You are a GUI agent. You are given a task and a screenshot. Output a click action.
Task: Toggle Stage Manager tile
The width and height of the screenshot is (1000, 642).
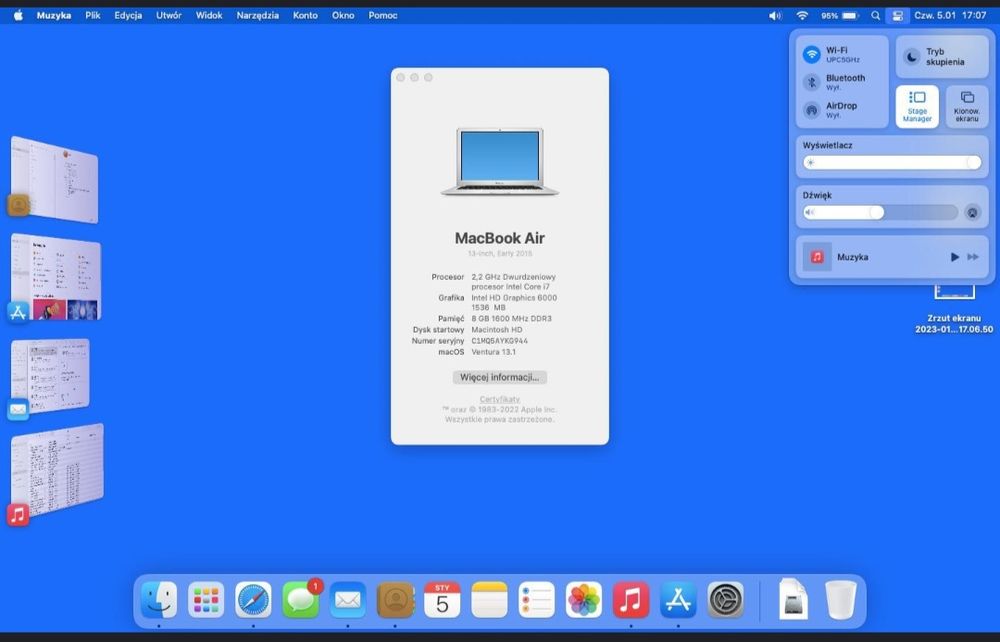917,106
